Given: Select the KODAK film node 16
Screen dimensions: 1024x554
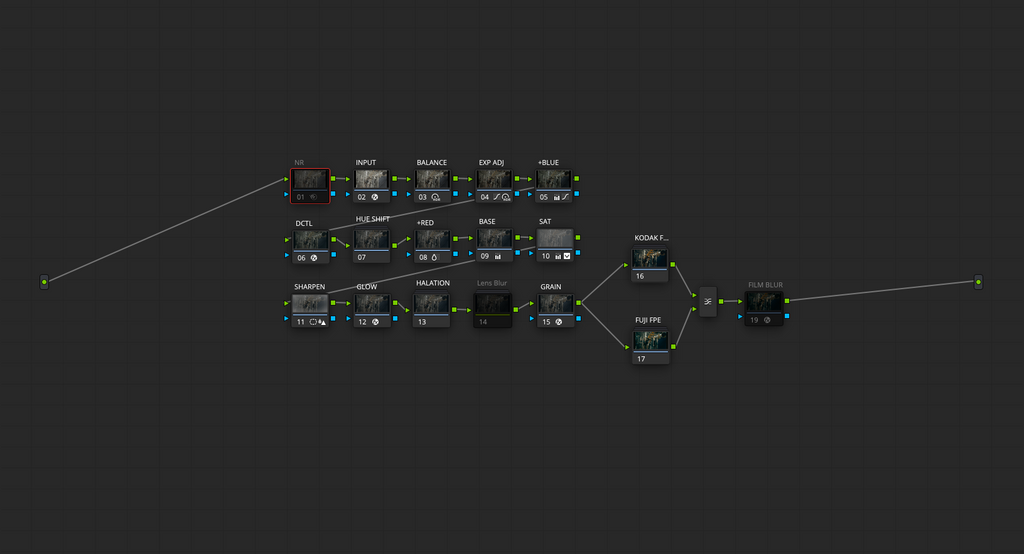Looking at the screenshot, I should (x=650, y=265).
